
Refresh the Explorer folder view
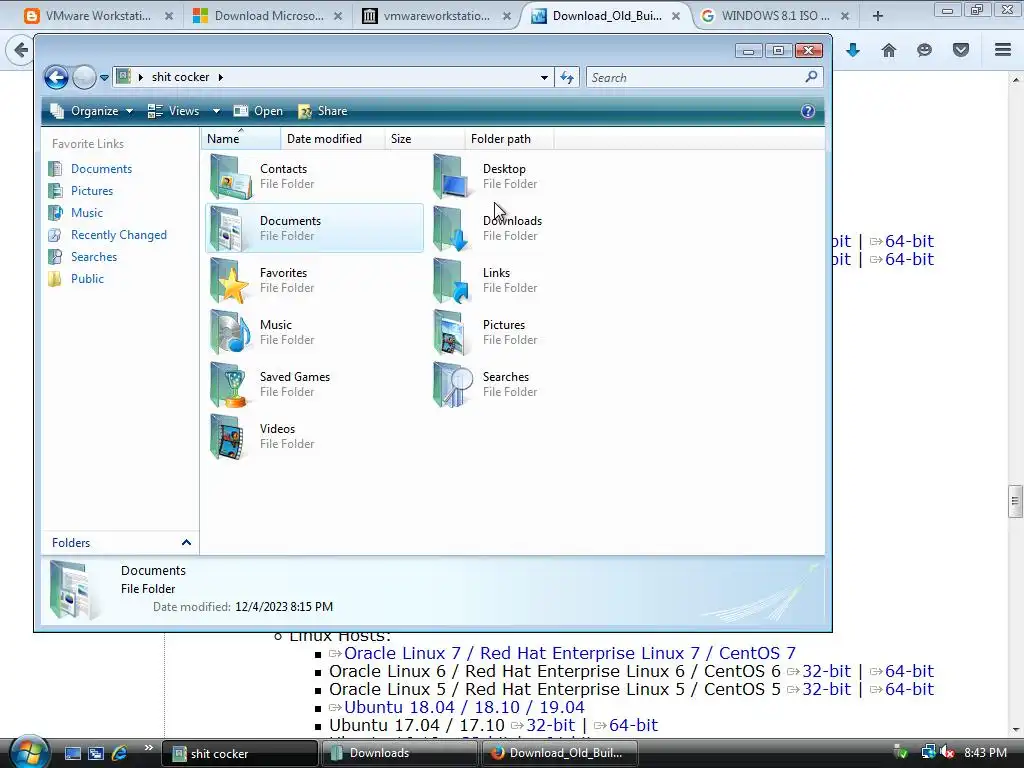(567, 78)
